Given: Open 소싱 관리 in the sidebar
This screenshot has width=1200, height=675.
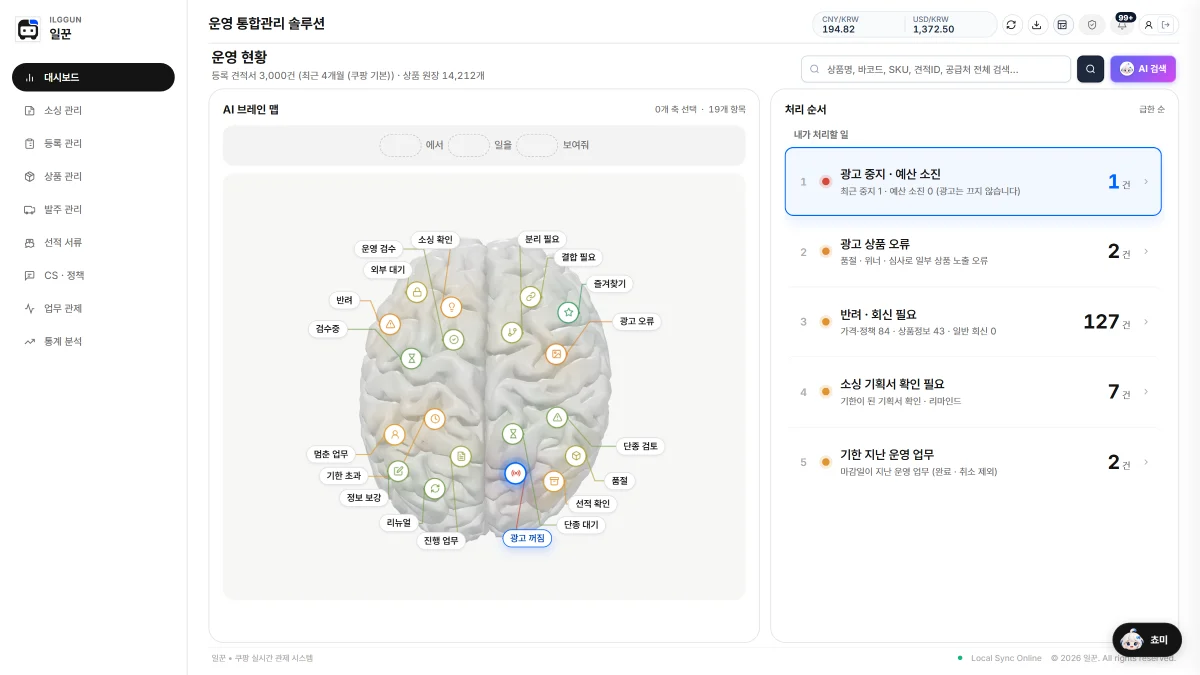Looking at the screenshot, I should click(x=93, y=110).
